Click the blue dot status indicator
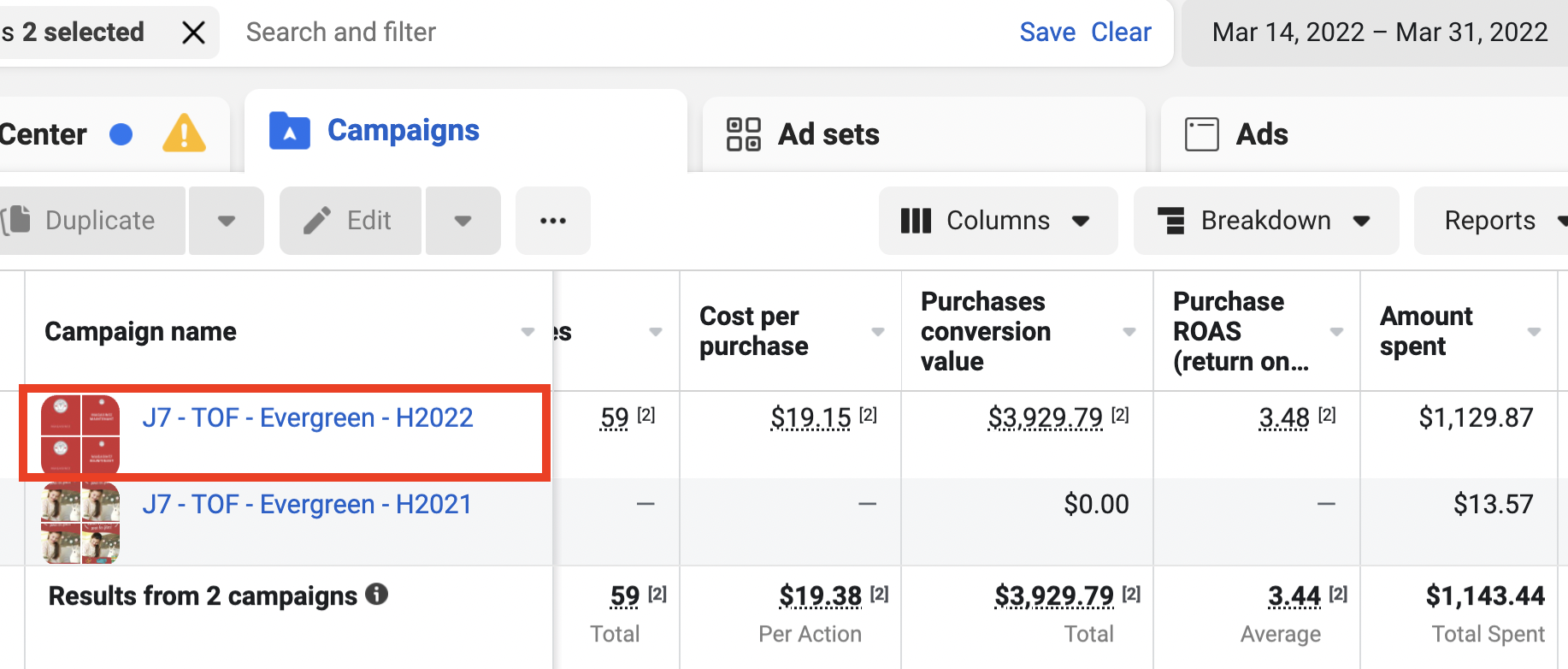Screen dimensions: 1568x669 121,134
